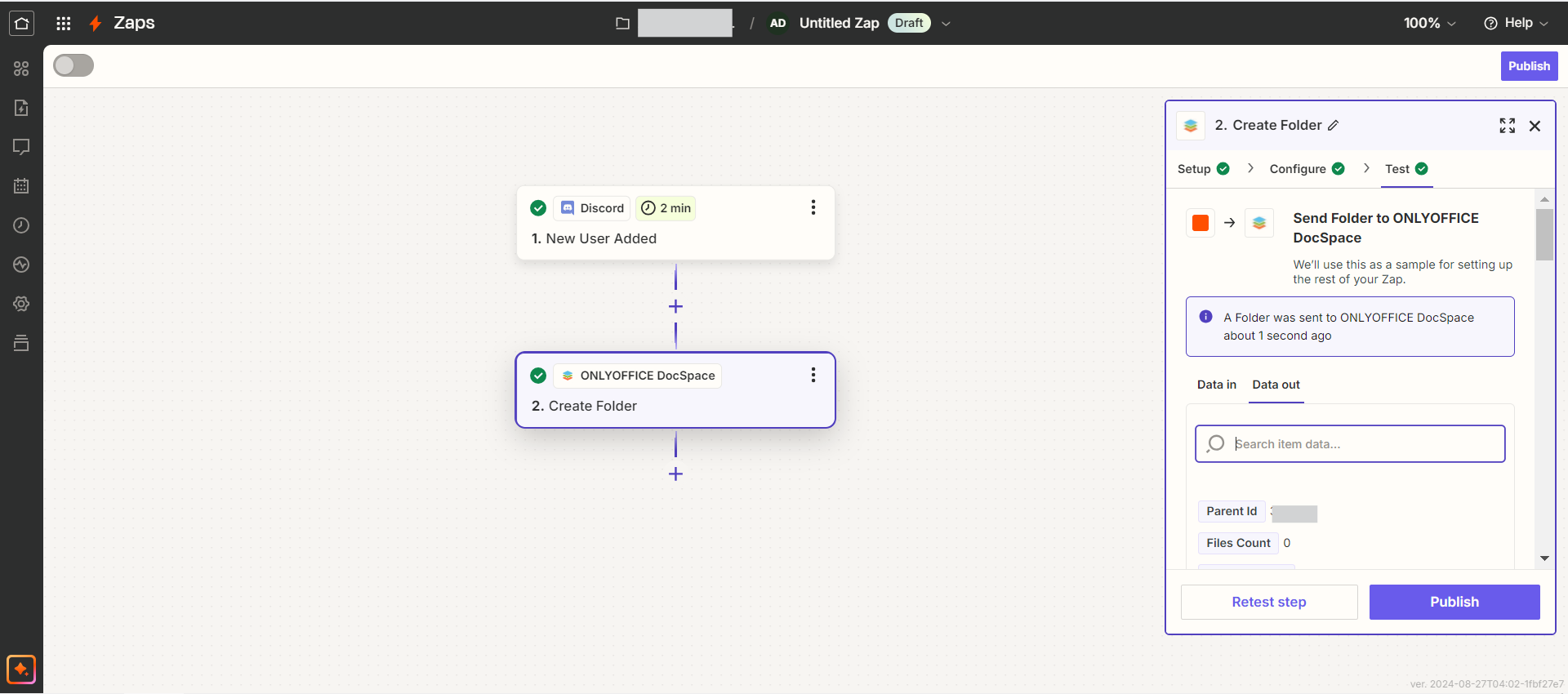Viewport: 1568px width, 694px height.
Task: Open the ONLYOFFICE step three-dot menu
Action: pyautogui.click(x=813, y=375)
